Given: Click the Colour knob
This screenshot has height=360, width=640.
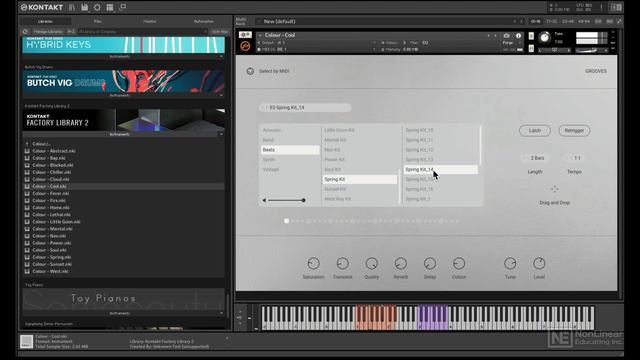Looking at the screenshot, I should (459, 264).
